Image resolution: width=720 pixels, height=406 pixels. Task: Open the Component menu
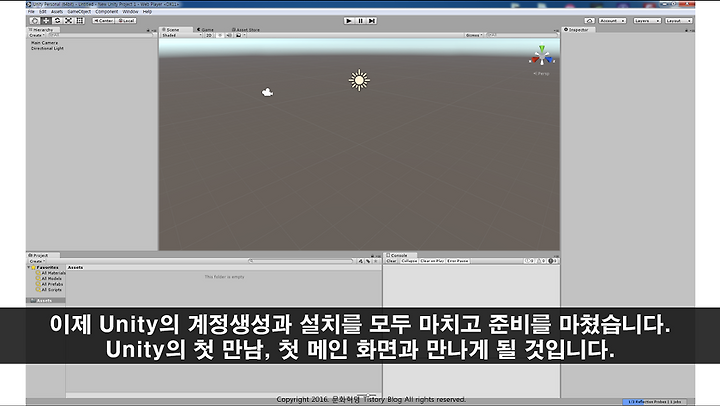pyautogui.click(x=107, y=11)
